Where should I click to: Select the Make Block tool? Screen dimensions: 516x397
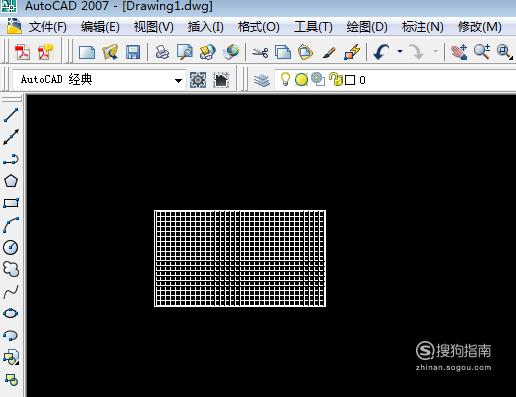click(x=11, y=379)
